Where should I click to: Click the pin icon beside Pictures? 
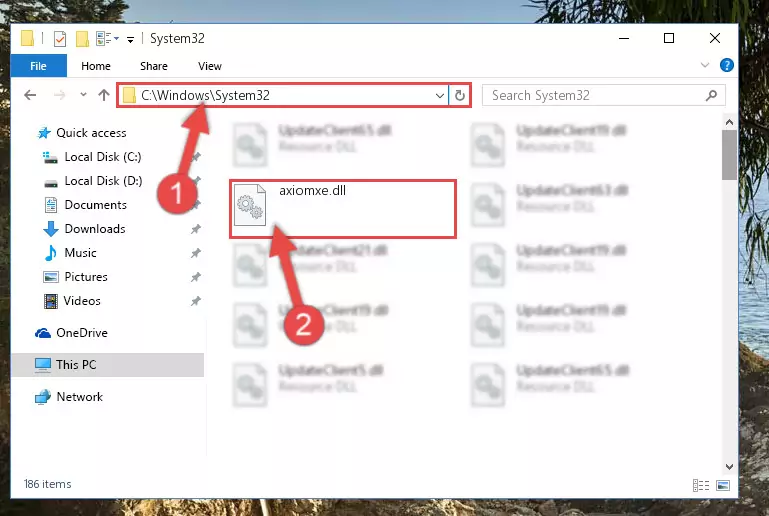[x=196, y=277]
